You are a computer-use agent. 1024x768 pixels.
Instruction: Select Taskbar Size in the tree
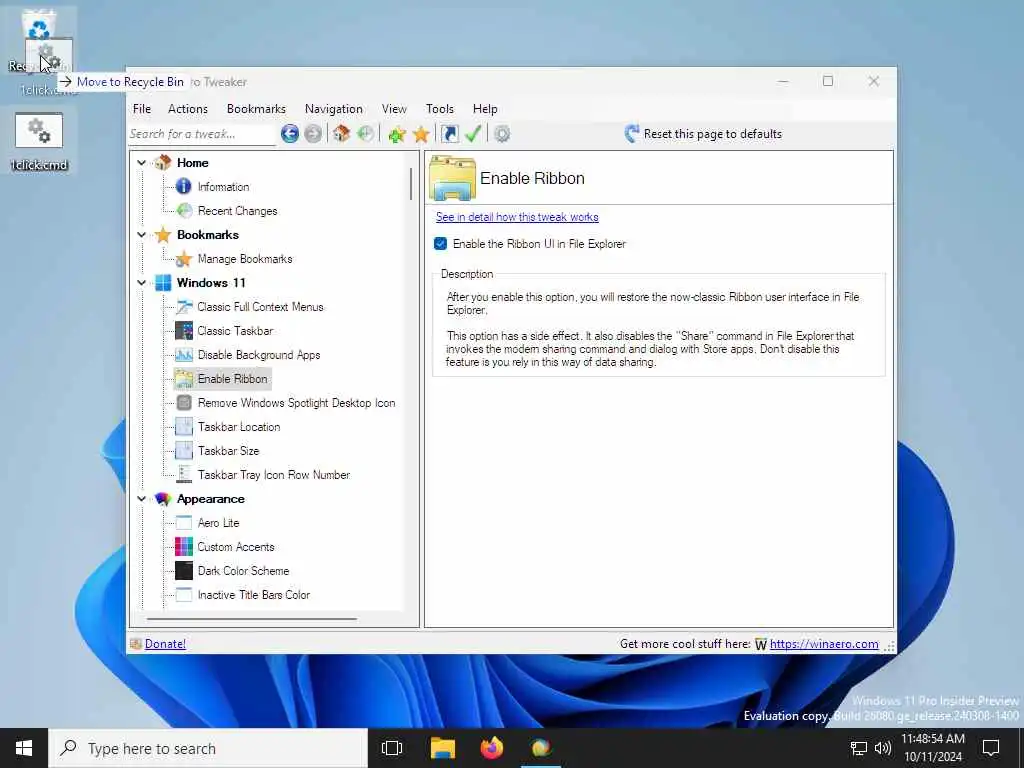229,451
